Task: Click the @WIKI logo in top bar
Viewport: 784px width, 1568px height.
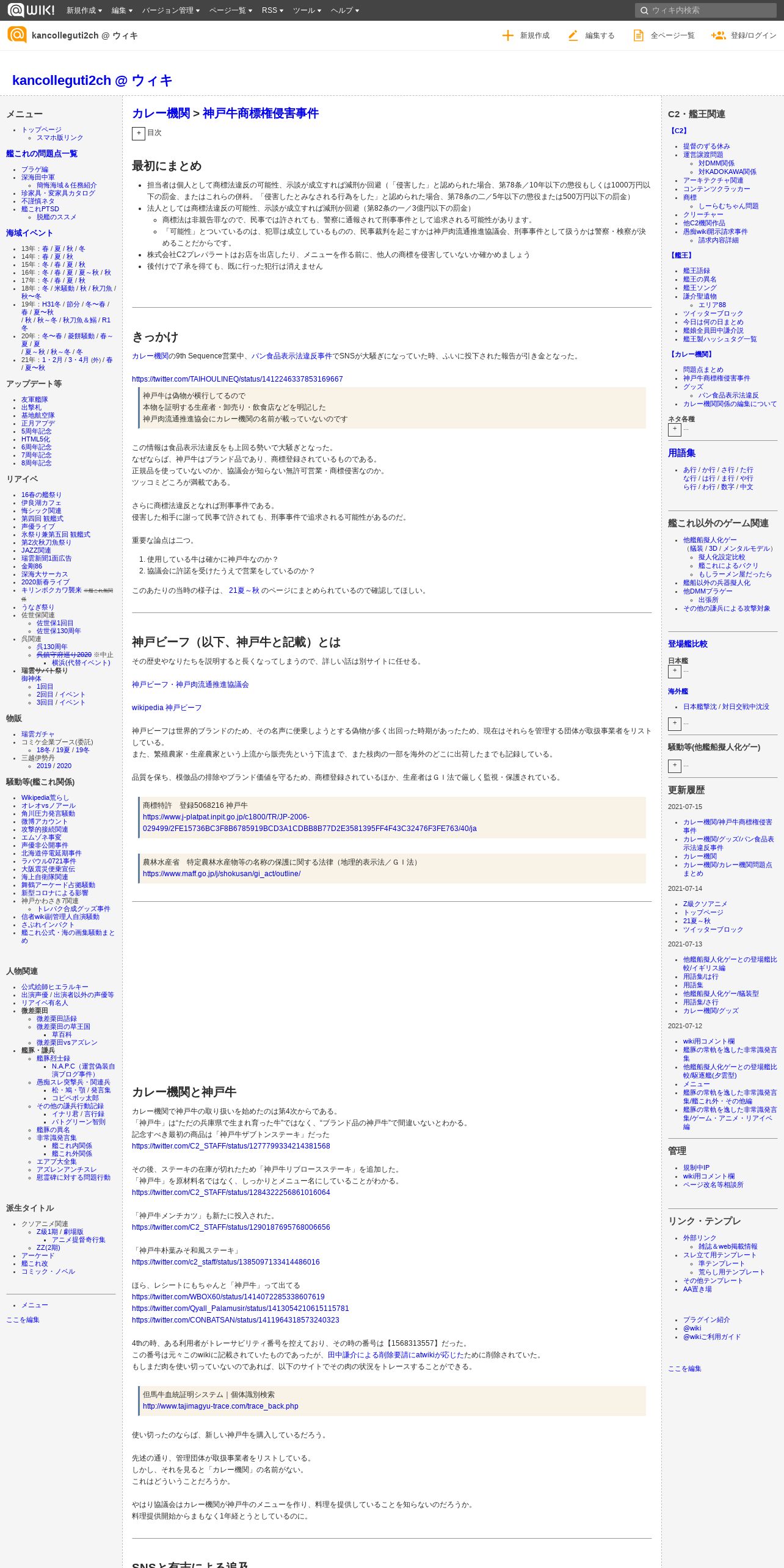Action: (31, 10)
